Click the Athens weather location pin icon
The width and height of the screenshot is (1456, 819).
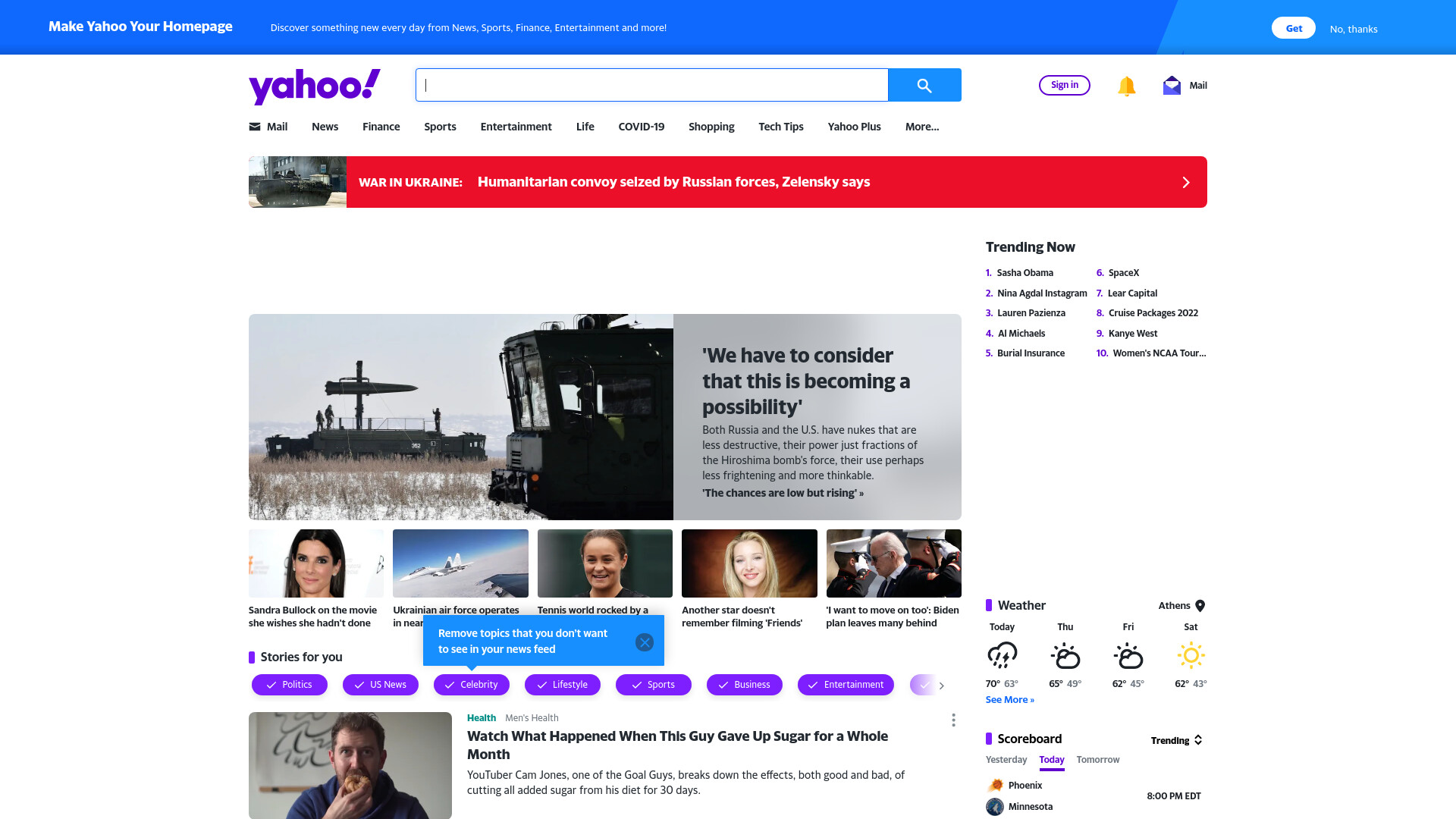click(x=1200, y=606)
